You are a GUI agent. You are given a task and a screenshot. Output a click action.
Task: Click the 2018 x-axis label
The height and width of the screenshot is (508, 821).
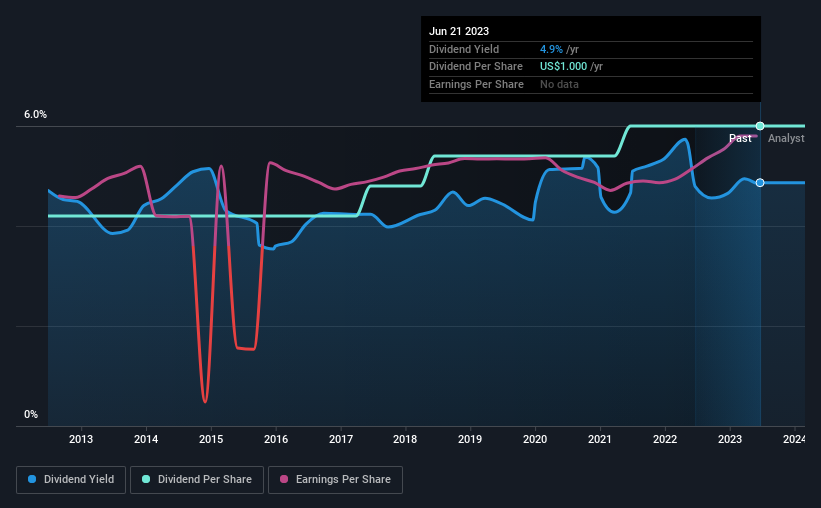[405, 439]
